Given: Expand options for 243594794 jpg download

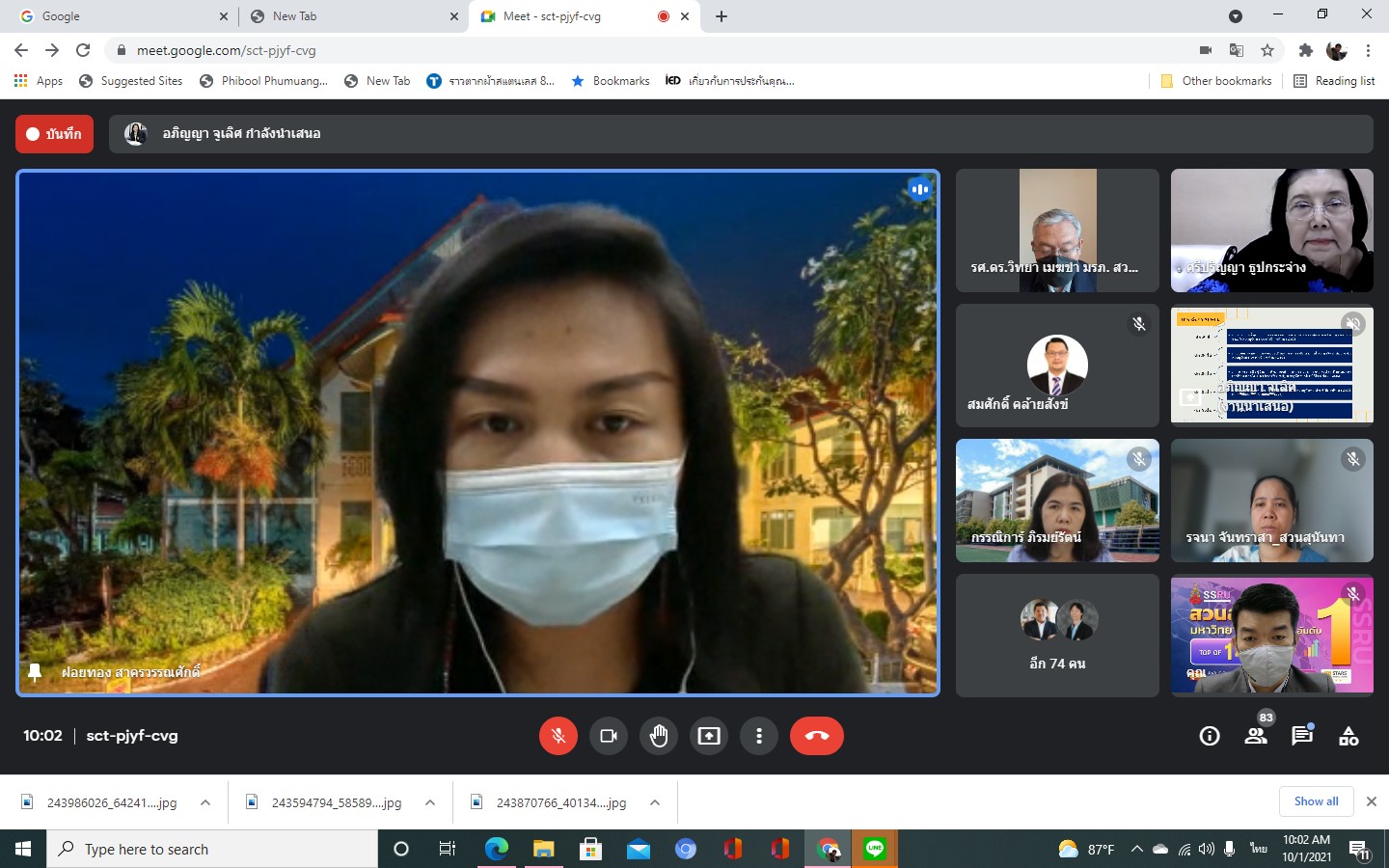Looking at the screenshot, I should pyautogui.click(x=430, y=802).
